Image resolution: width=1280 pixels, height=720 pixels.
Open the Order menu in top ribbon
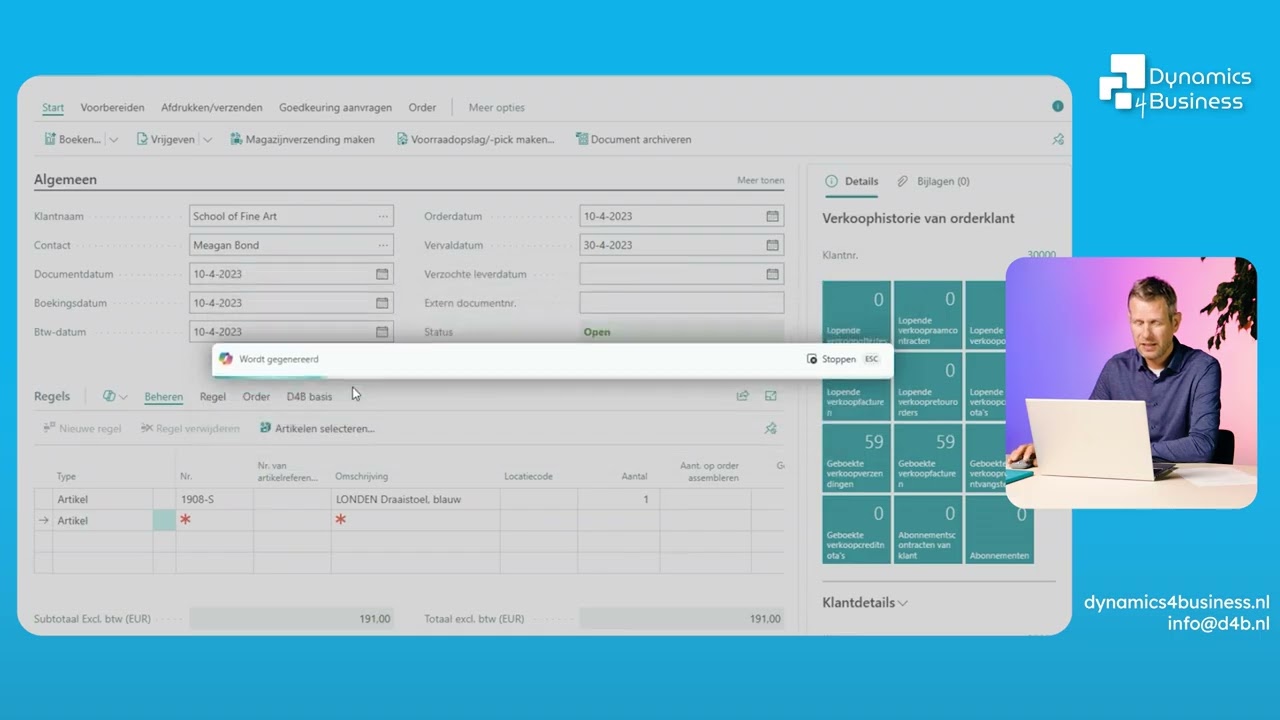pyautogui.click(x=422, y=107)
